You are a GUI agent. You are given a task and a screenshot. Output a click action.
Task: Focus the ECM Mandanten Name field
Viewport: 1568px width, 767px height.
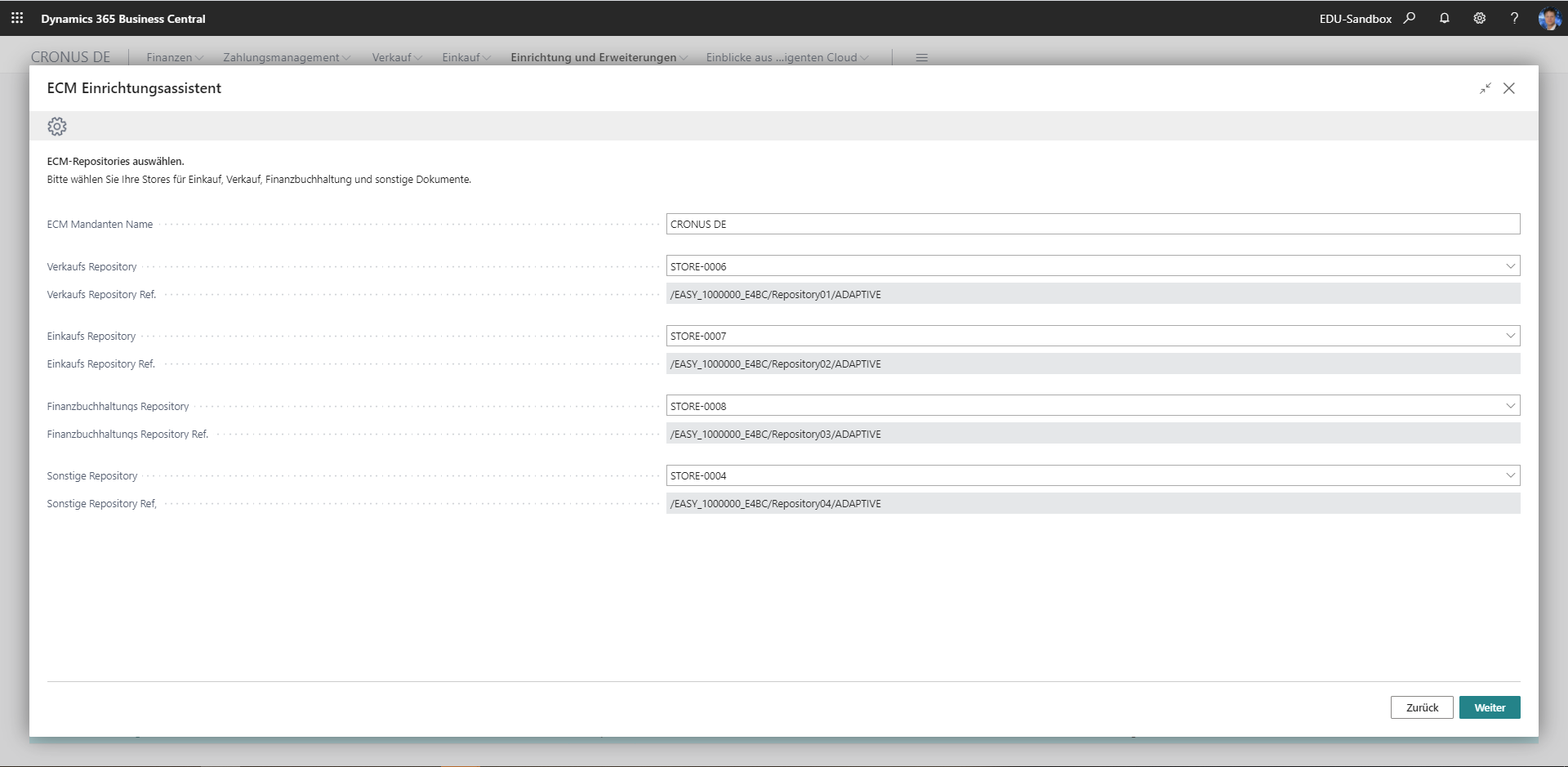1093,224
